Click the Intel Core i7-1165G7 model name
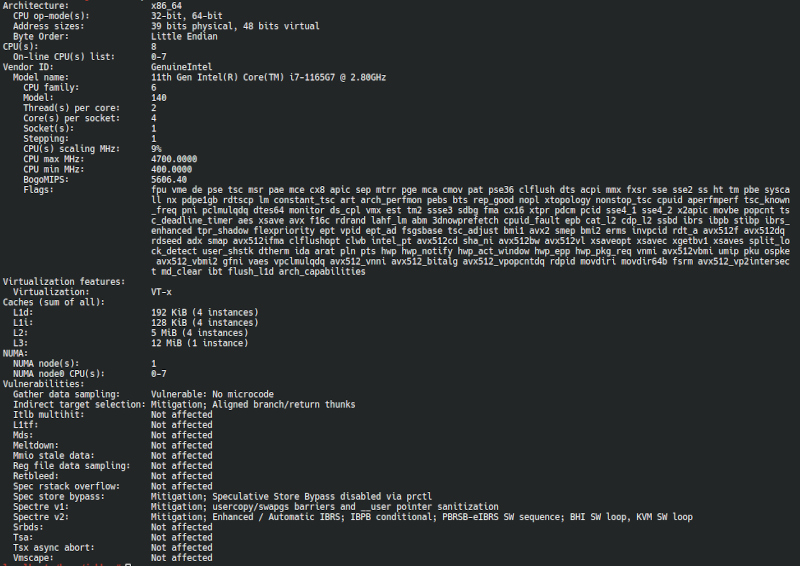Viewport: 800px width, 566px height. click(267, 77)
